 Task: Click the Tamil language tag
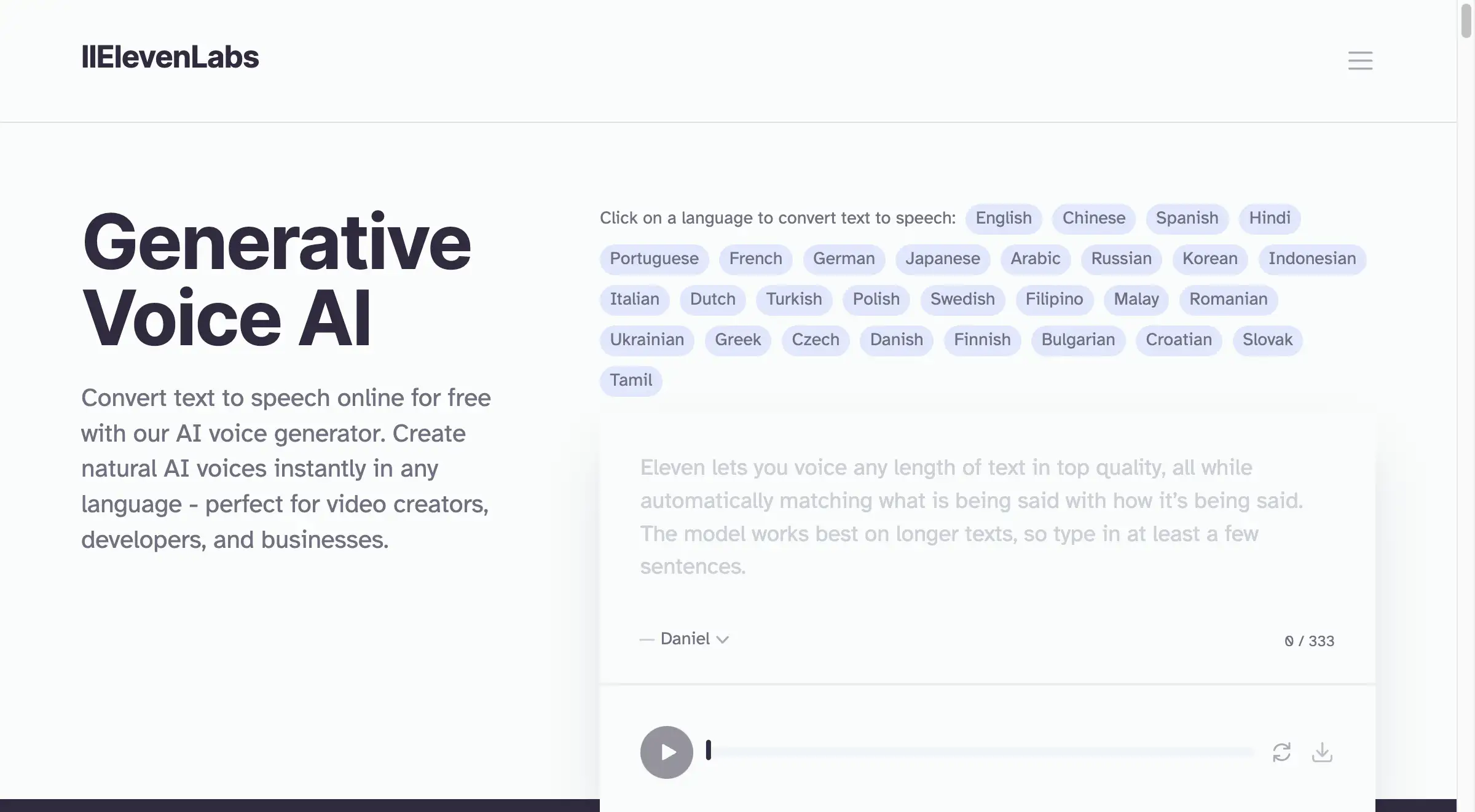(630, 380)
